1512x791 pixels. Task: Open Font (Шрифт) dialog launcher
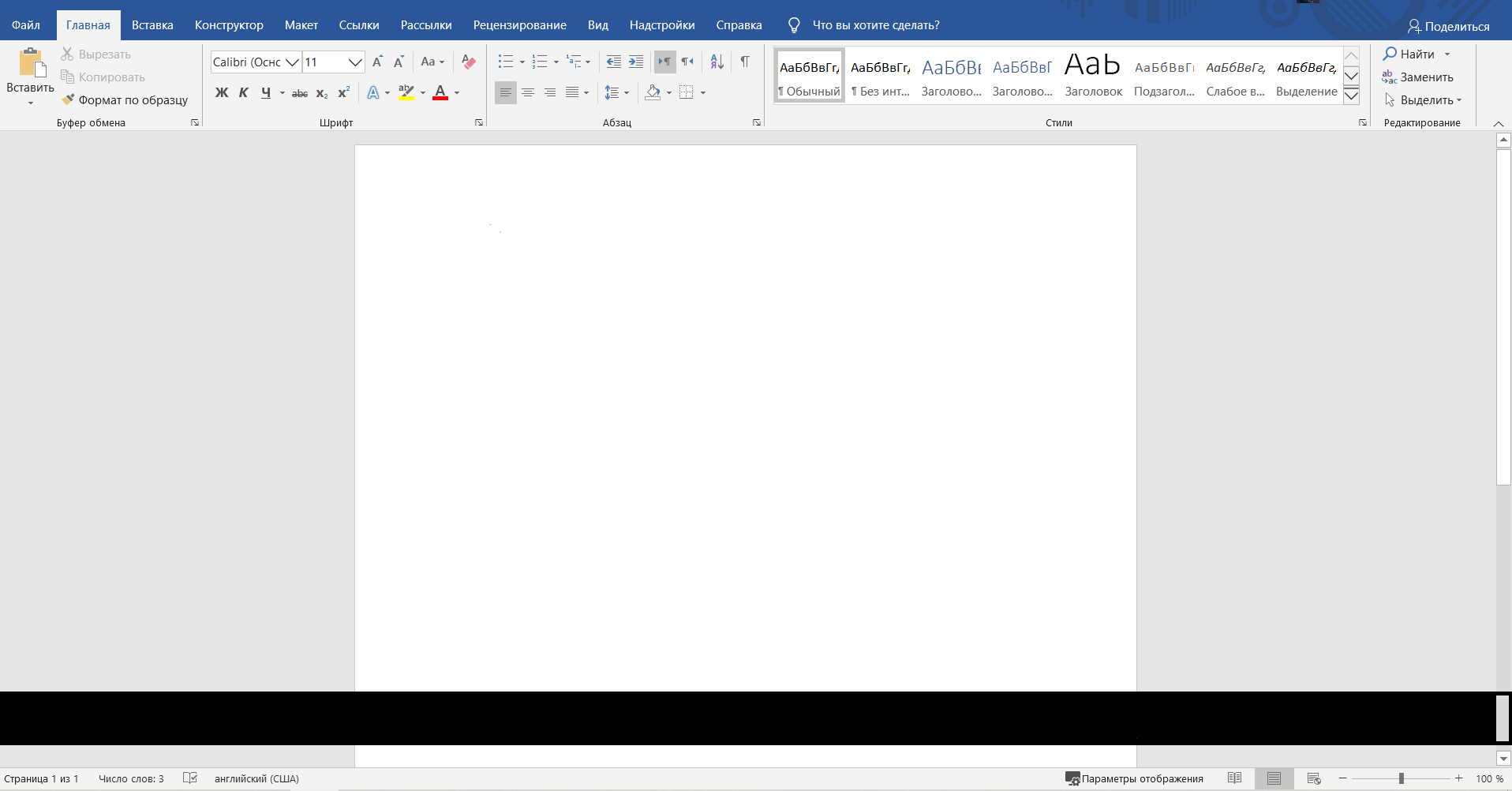point(479,122)
